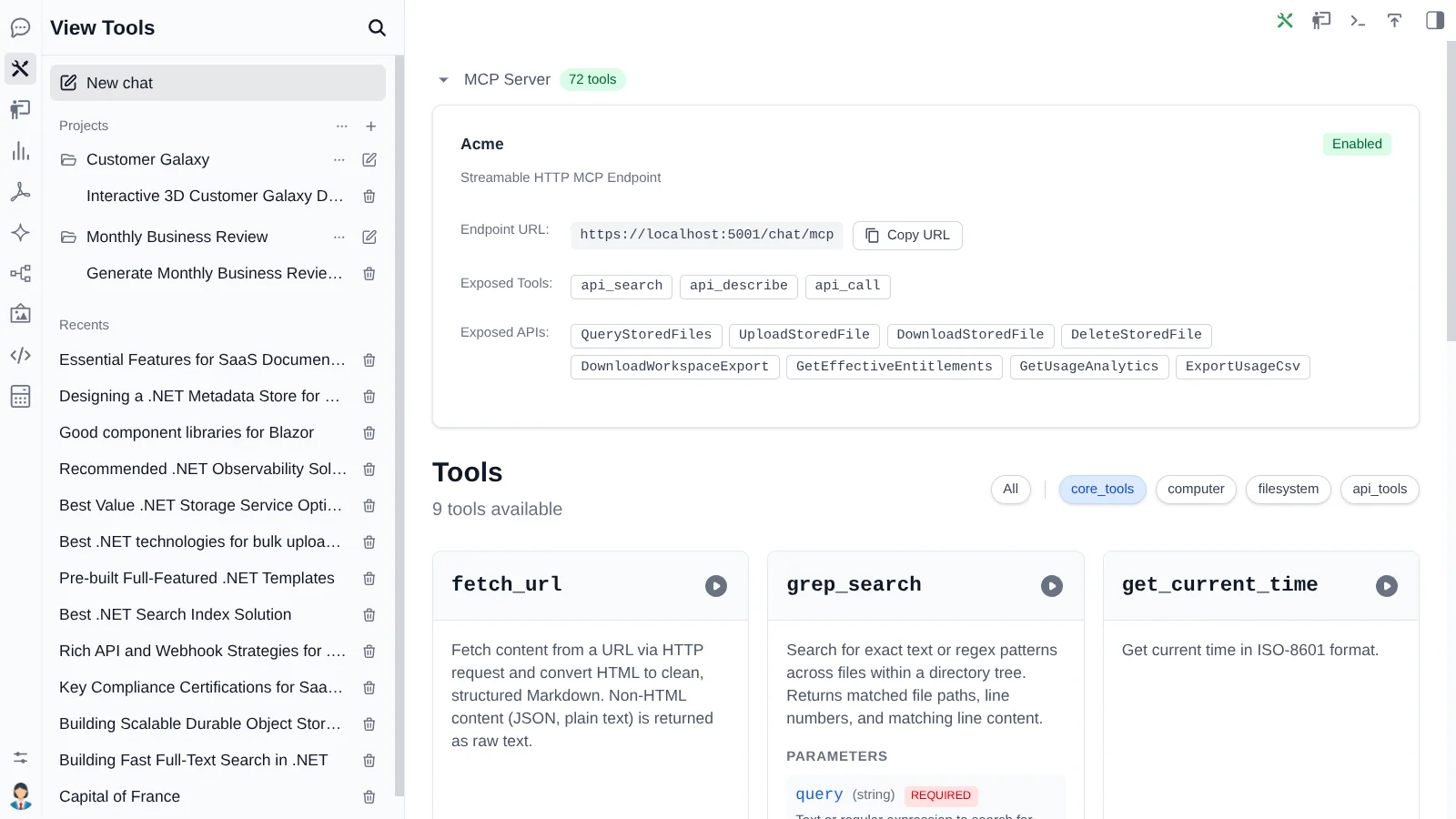The width and height of the screenshot is (1456, 819).
Task: Click the api_search exposed tool chip
Action: tap(622, 287)
